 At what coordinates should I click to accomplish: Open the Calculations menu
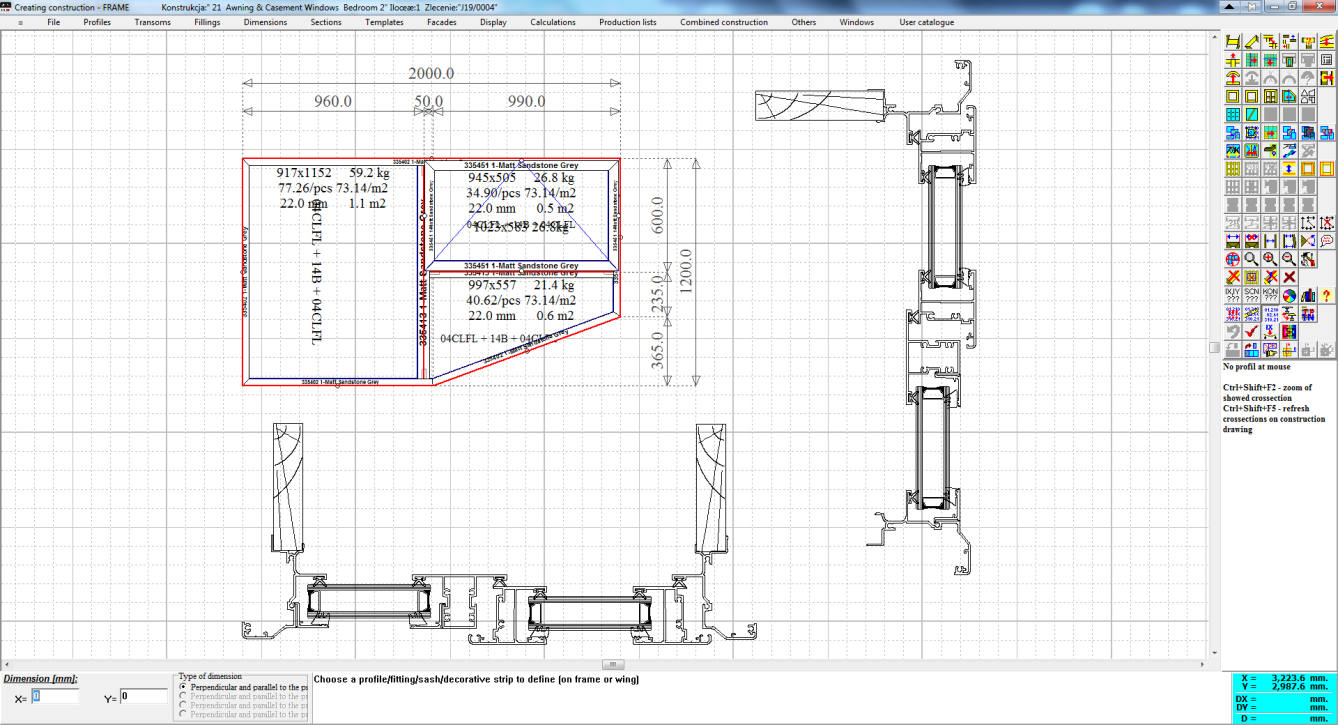tap(553, 22)
